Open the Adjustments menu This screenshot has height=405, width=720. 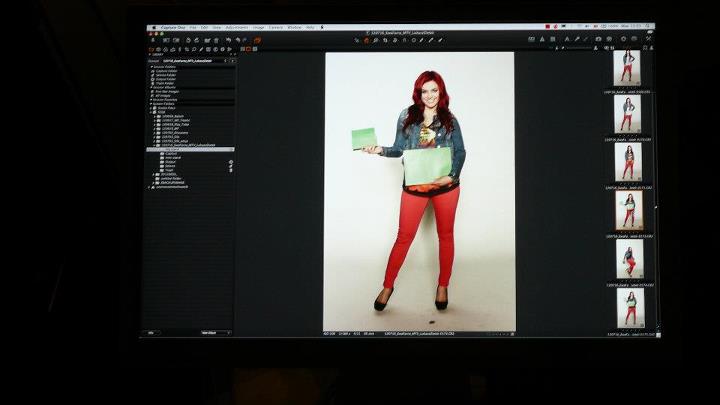coord(237,28)
